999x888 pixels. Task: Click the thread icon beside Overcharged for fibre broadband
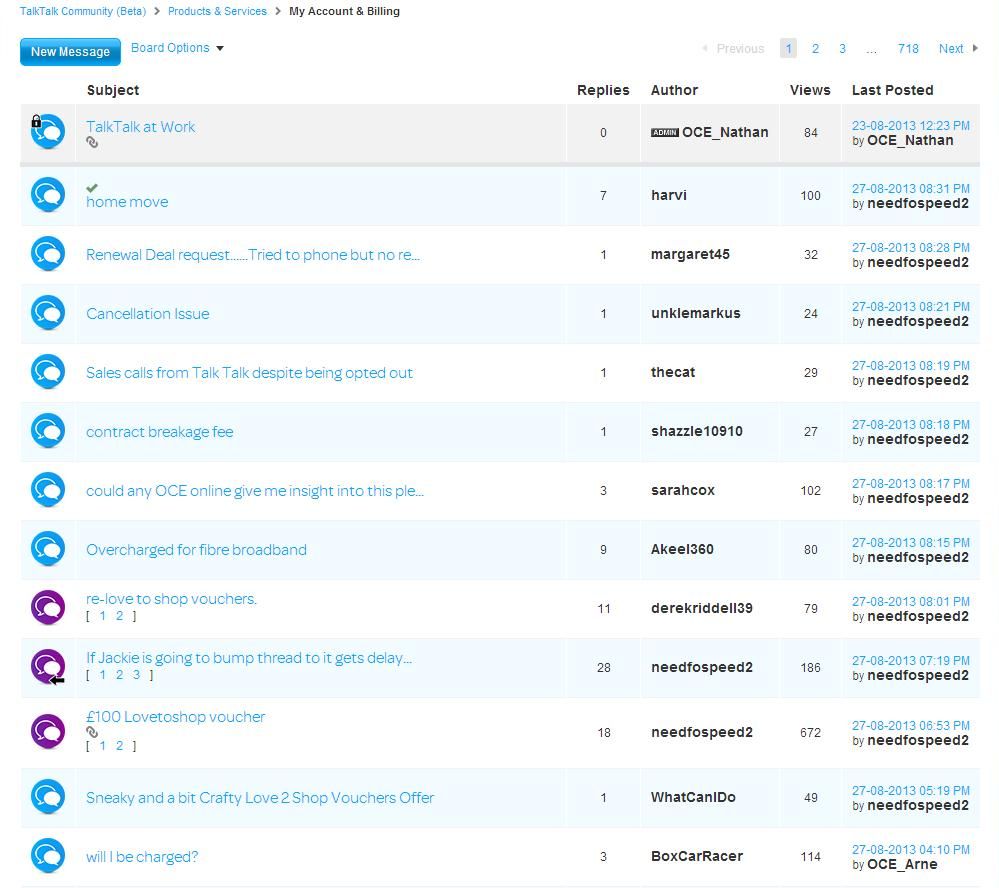point(48,549)
